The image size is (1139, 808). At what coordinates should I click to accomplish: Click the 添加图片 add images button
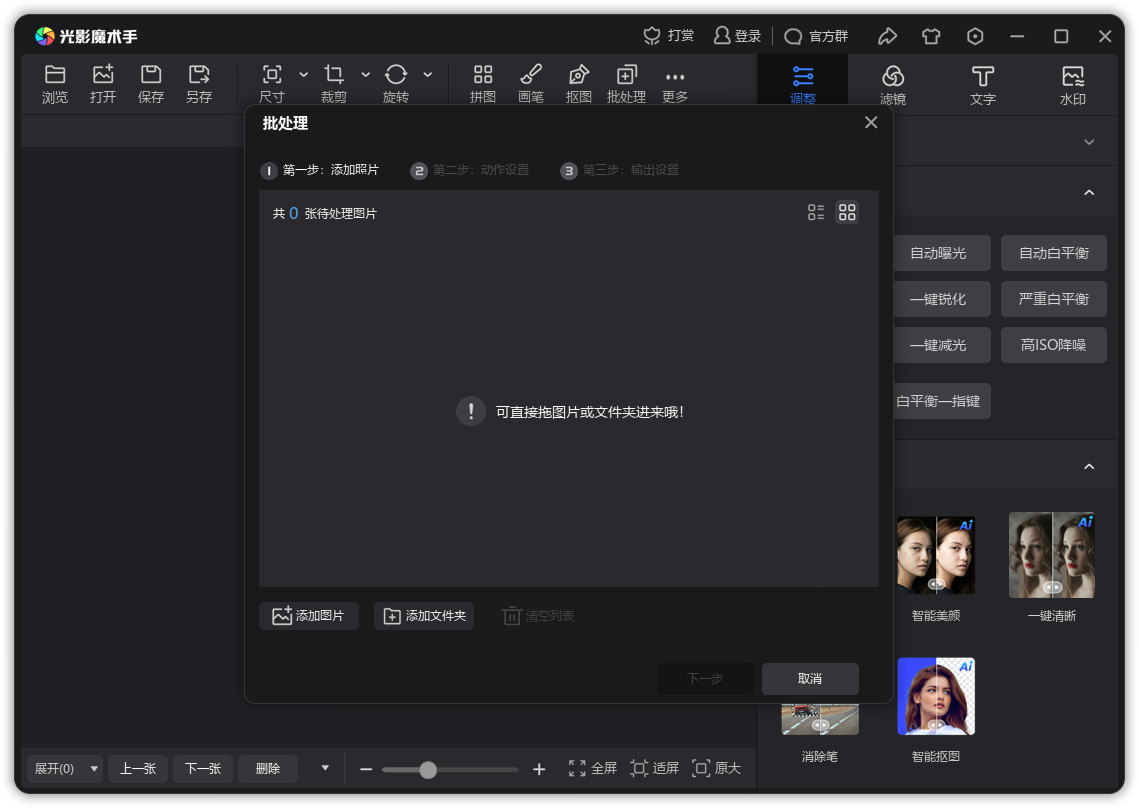click(309, 616)
